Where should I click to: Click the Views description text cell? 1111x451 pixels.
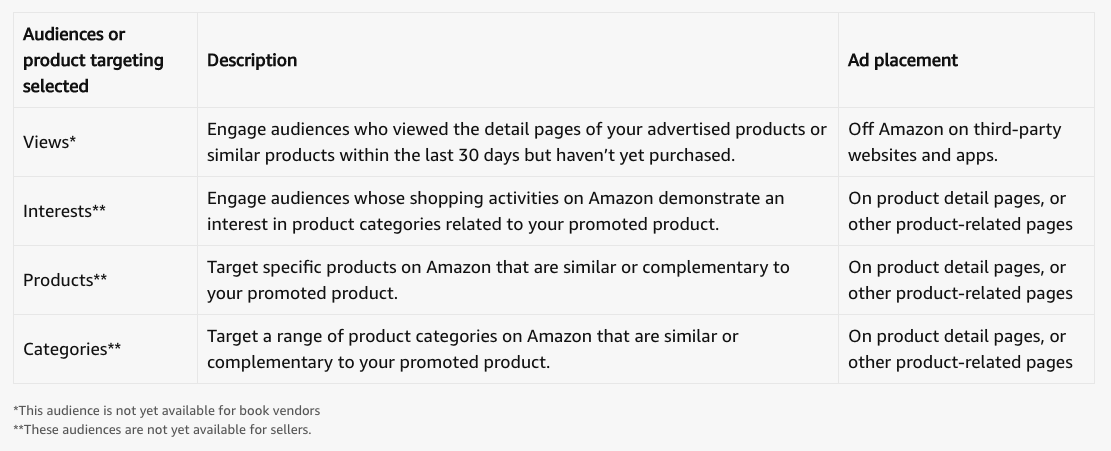click(516, 142)
